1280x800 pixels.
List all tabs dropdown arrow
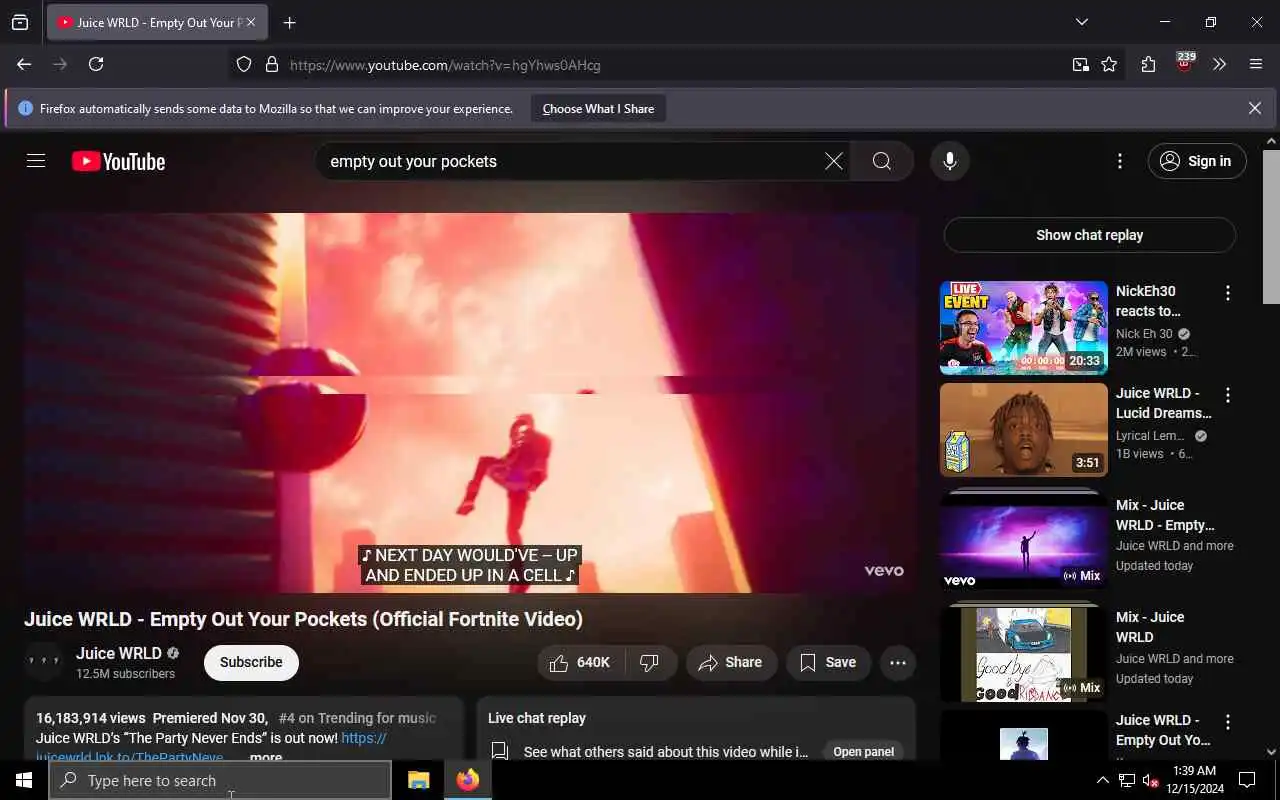point(1081,22)
